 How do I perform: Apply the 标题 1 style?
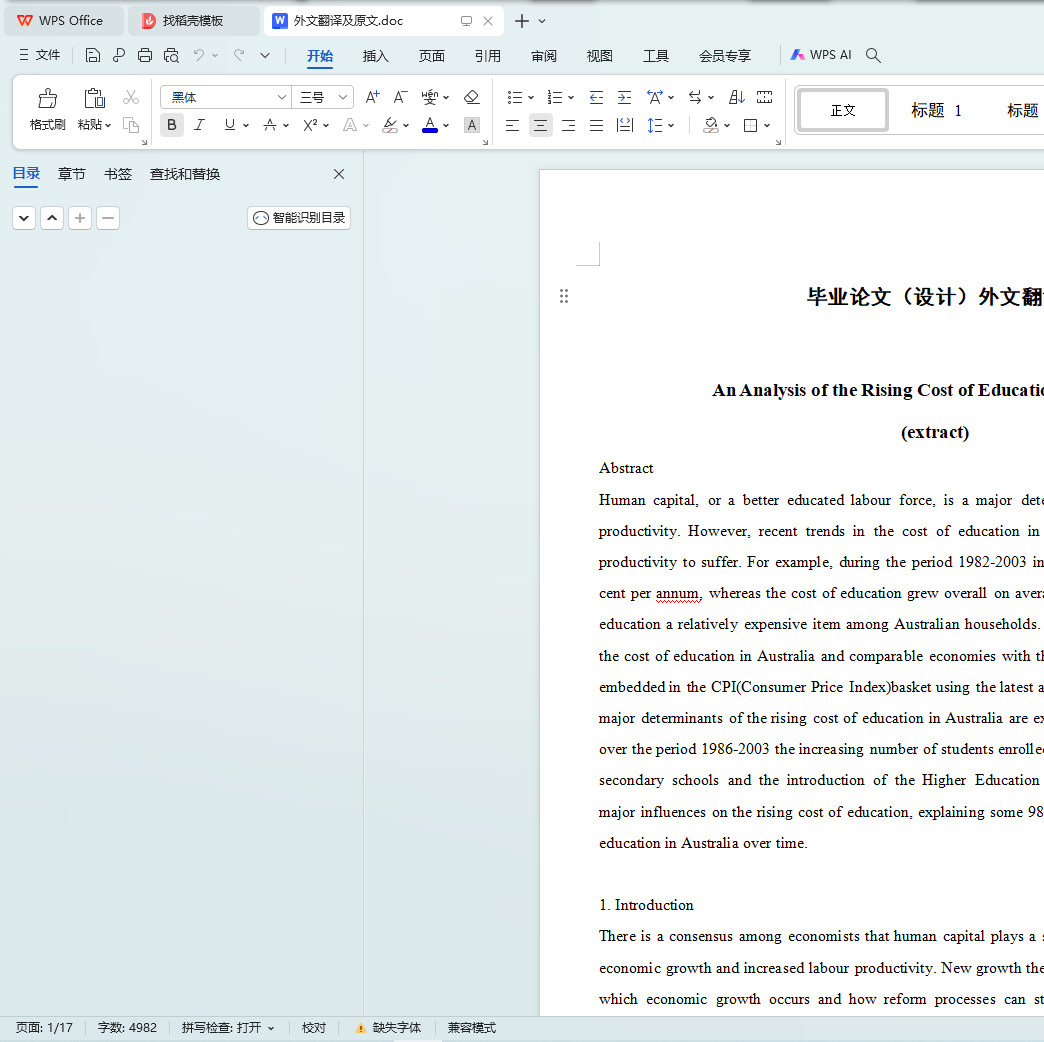(936, 111)
